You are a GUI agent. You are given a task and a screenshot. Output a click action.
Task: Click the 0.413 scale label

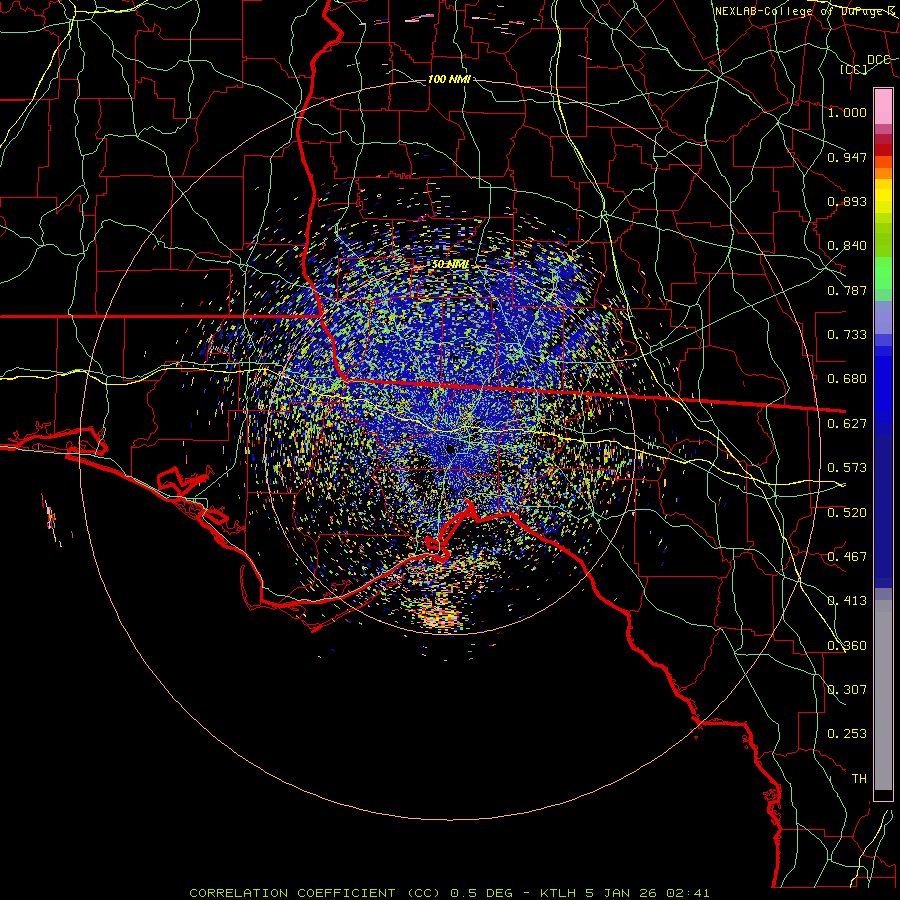(x=847, y=601)
